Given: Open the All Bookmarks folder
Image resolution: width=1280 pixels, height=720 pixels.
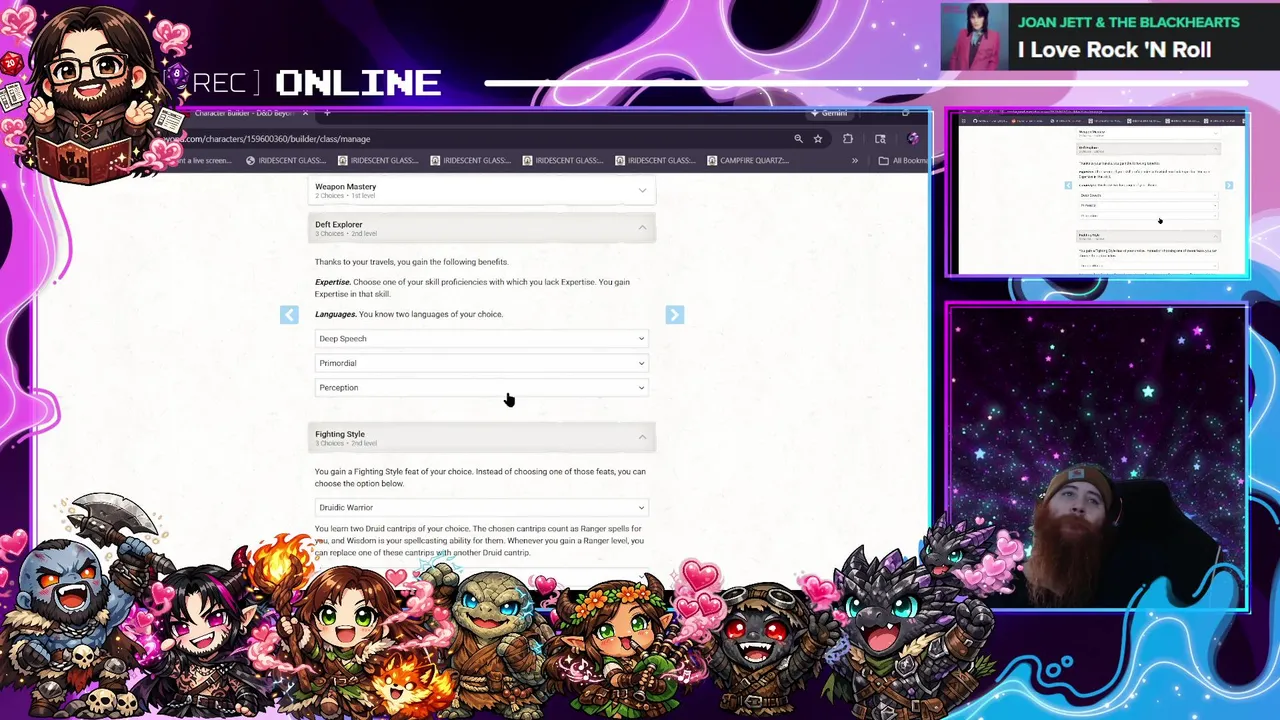Looking at the screenshot, I should (x=903, y=160).
